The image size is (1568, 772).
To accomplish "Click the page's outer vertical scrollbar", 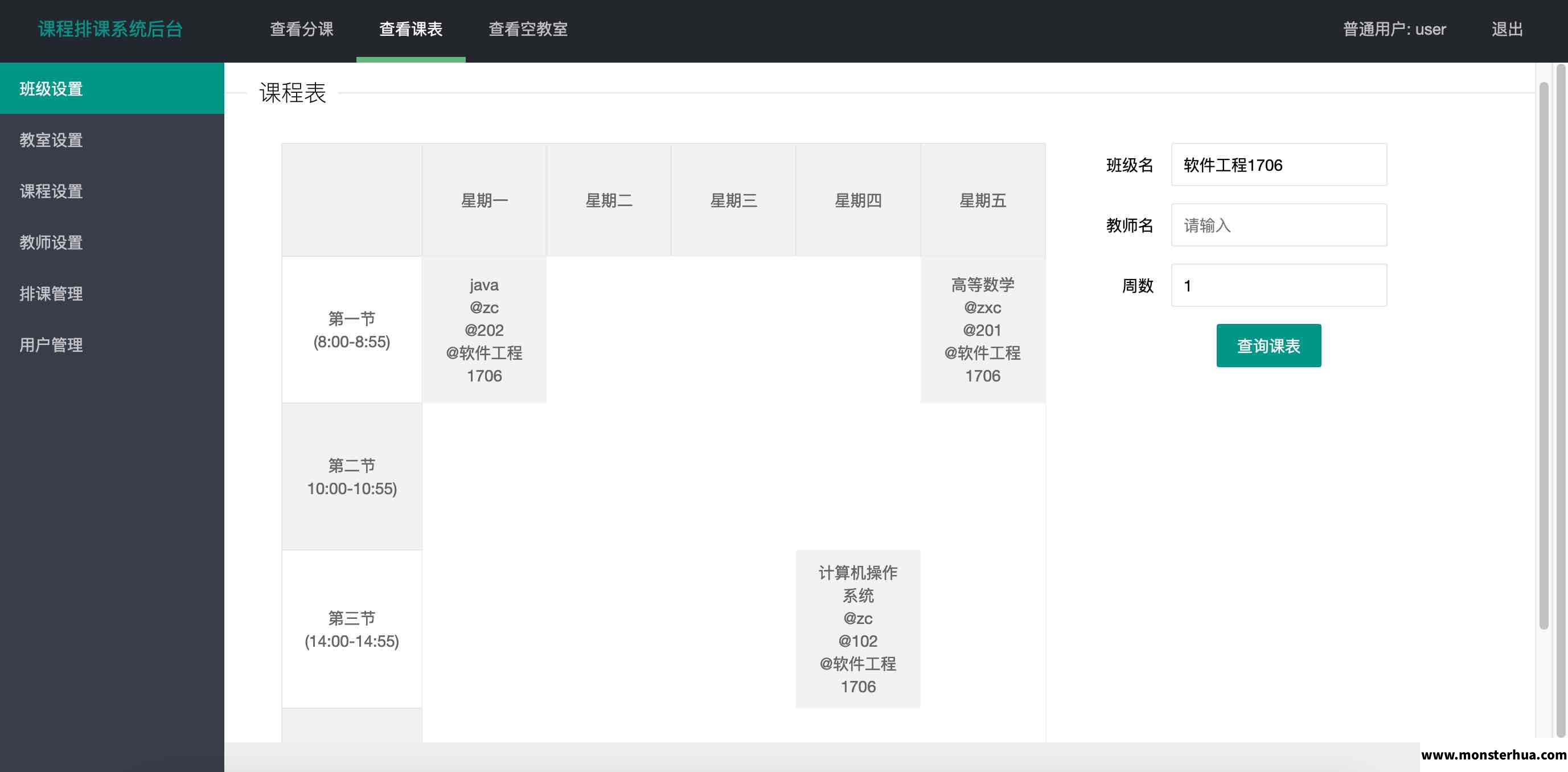I will (1561, 400).
